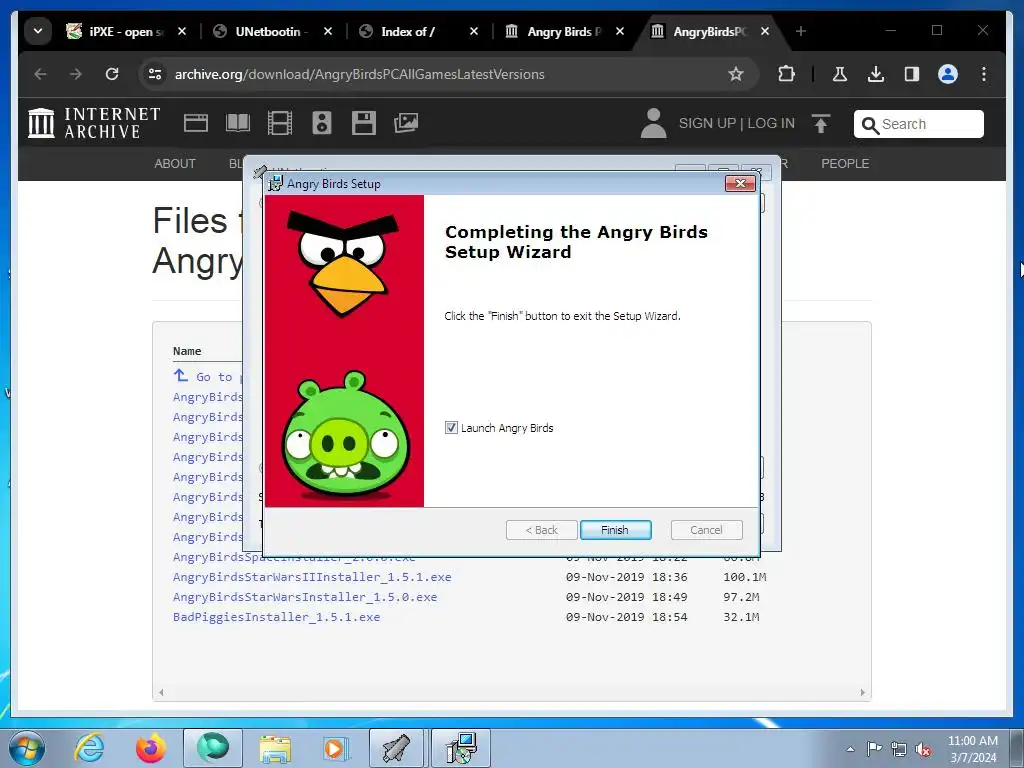Go back in Chrome
The width and height of the screenshot is (1024, 768).
click(40, 74)
